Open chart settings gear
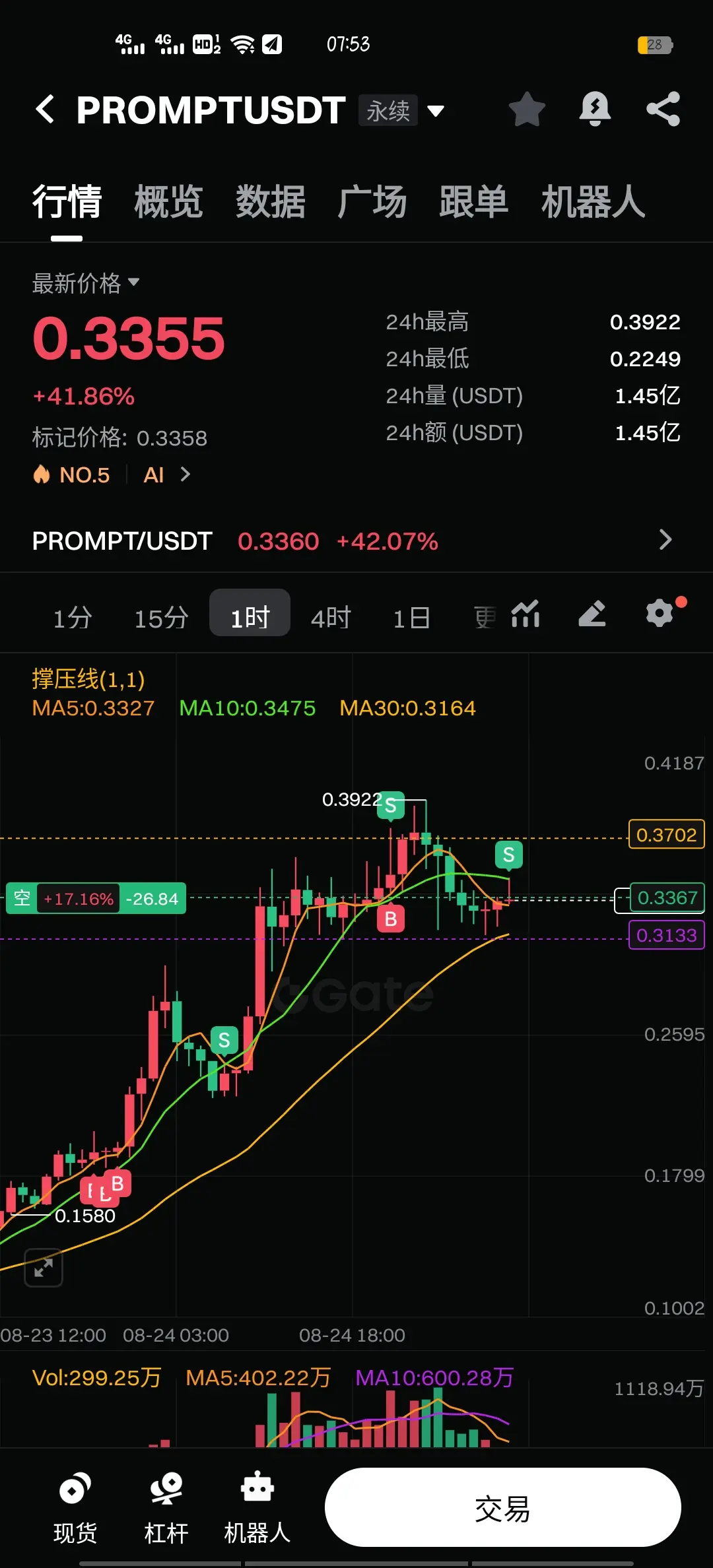This screenshot has height=1568, width=713. [x=660, y=614]
